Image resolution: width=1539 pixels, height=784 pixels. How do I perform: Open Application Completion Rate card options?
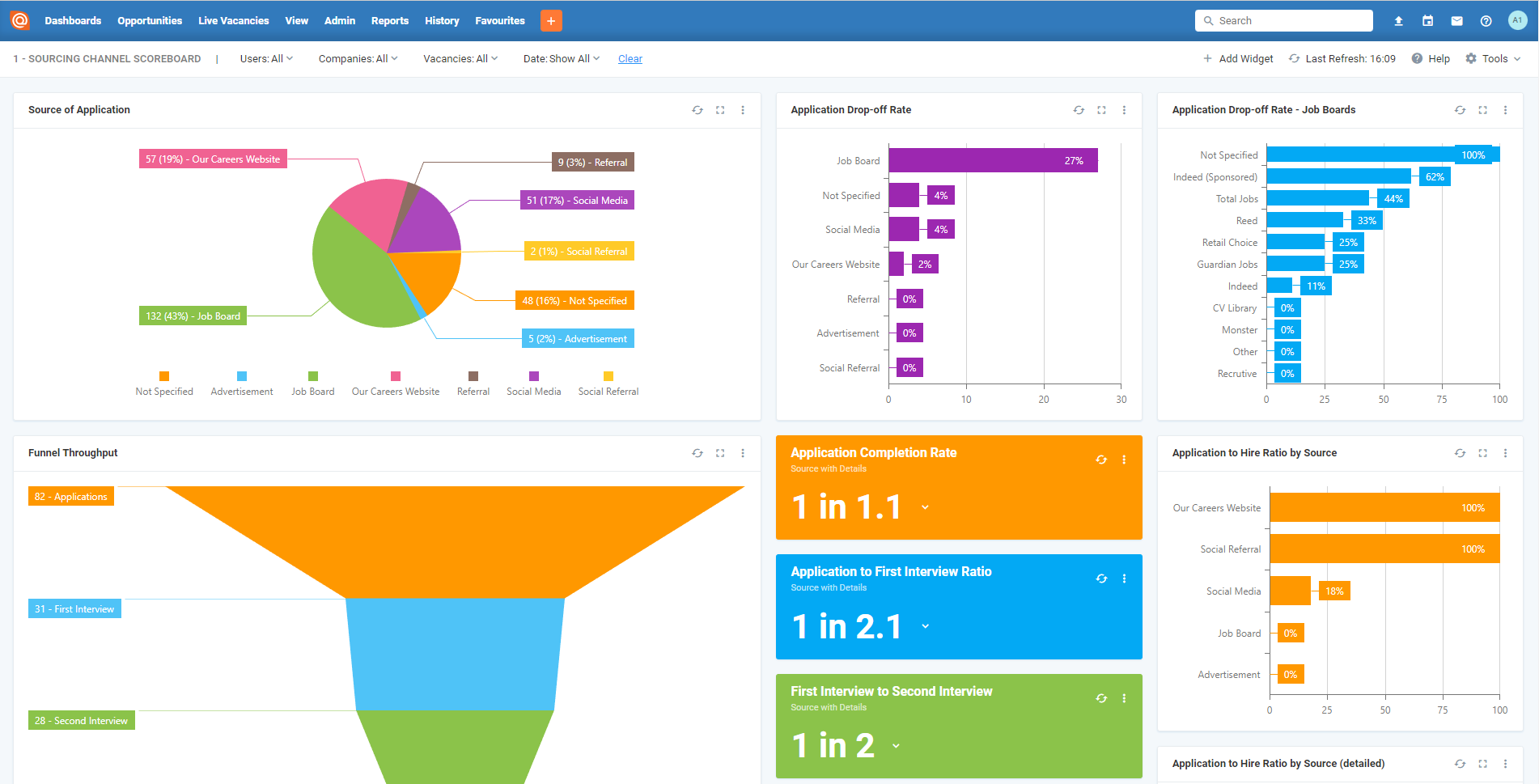[1124, 460]
